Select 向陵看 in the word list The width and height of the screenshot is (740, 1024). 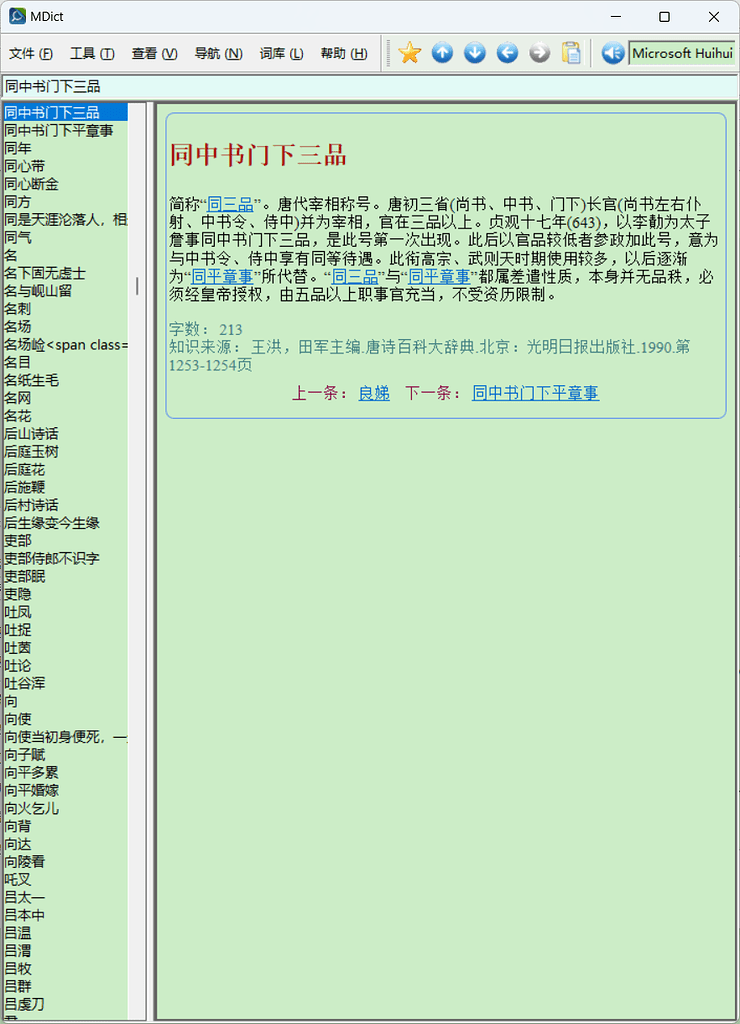point(65,861)
